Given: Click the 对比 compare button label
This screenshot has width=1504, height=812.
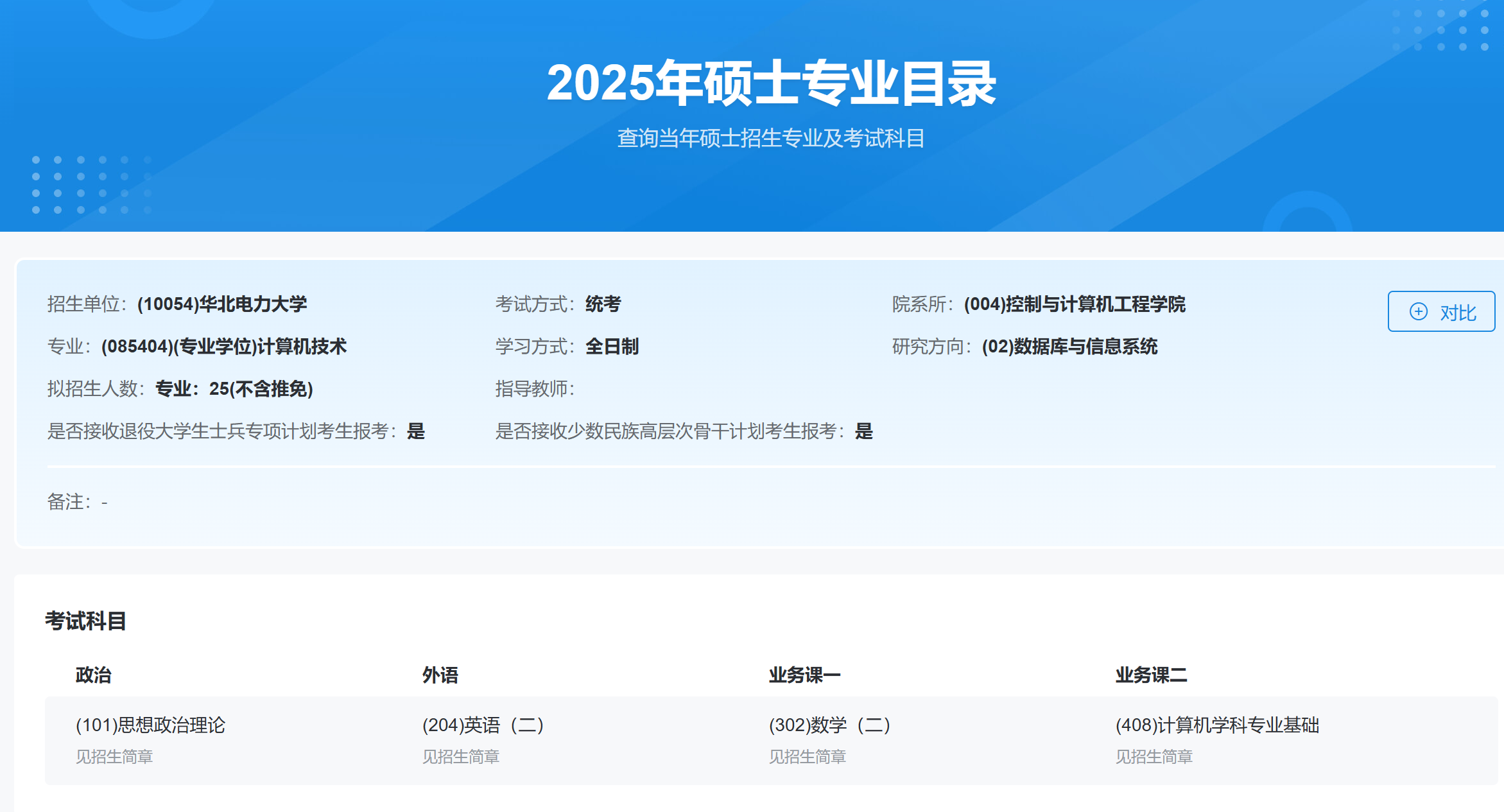Looking at the screenshot, I should [x=1458, y=313].
